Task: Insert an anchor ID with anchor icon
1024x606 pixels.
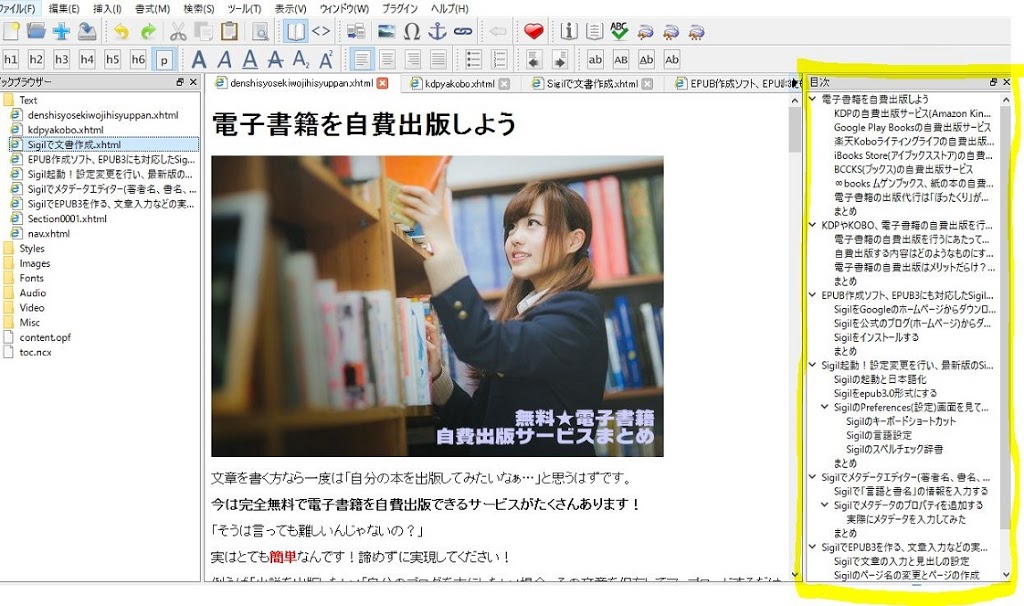Action: 437,31
